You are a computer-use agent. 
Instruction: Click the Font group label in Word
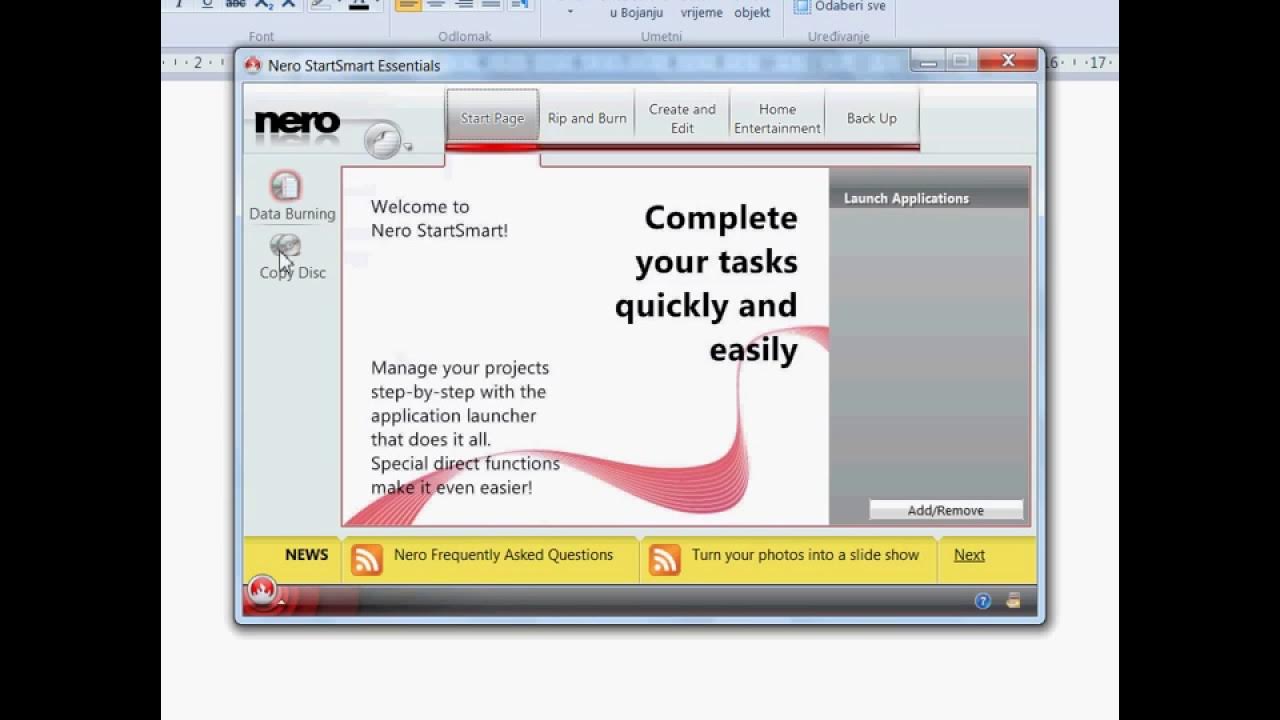coord(261,37)
